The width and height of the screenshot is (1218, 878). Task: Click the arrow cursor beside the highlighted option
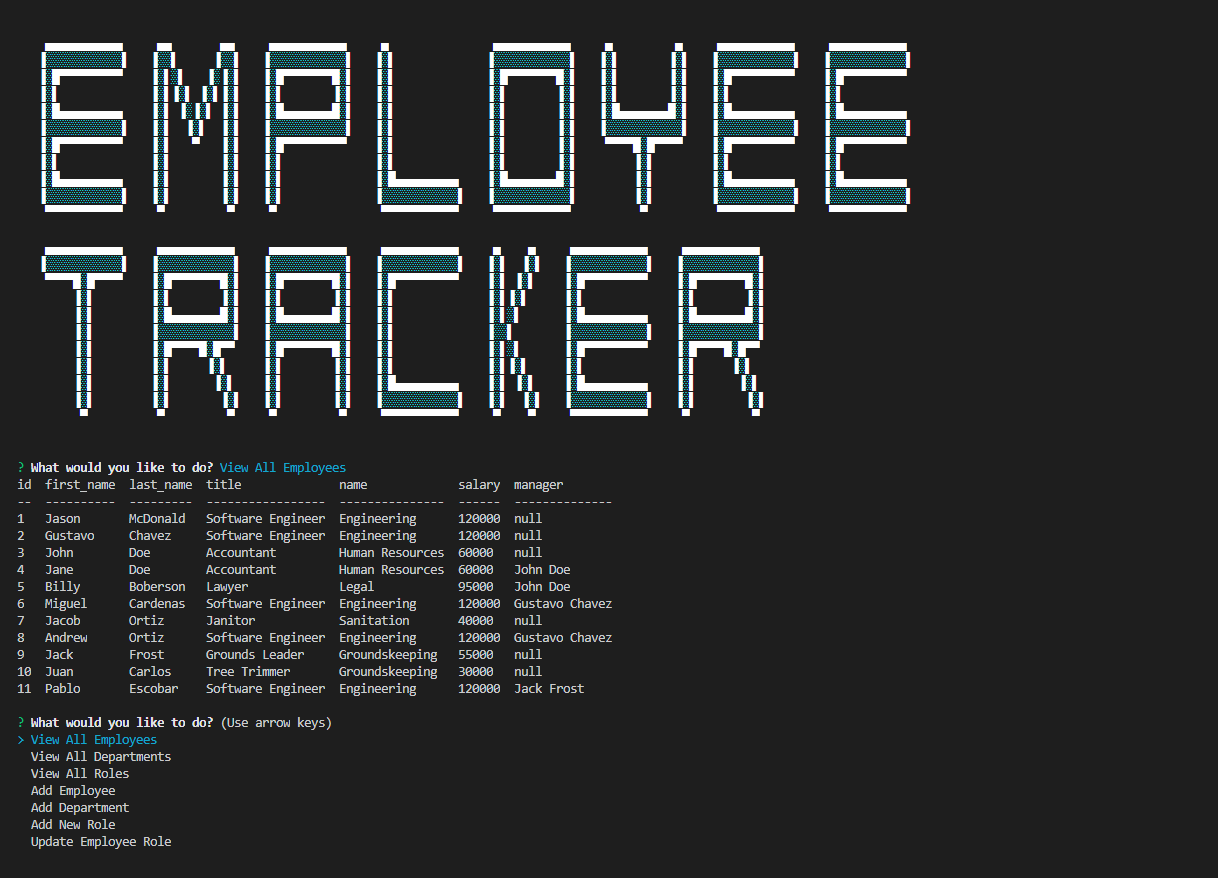(x=21, y=740)
